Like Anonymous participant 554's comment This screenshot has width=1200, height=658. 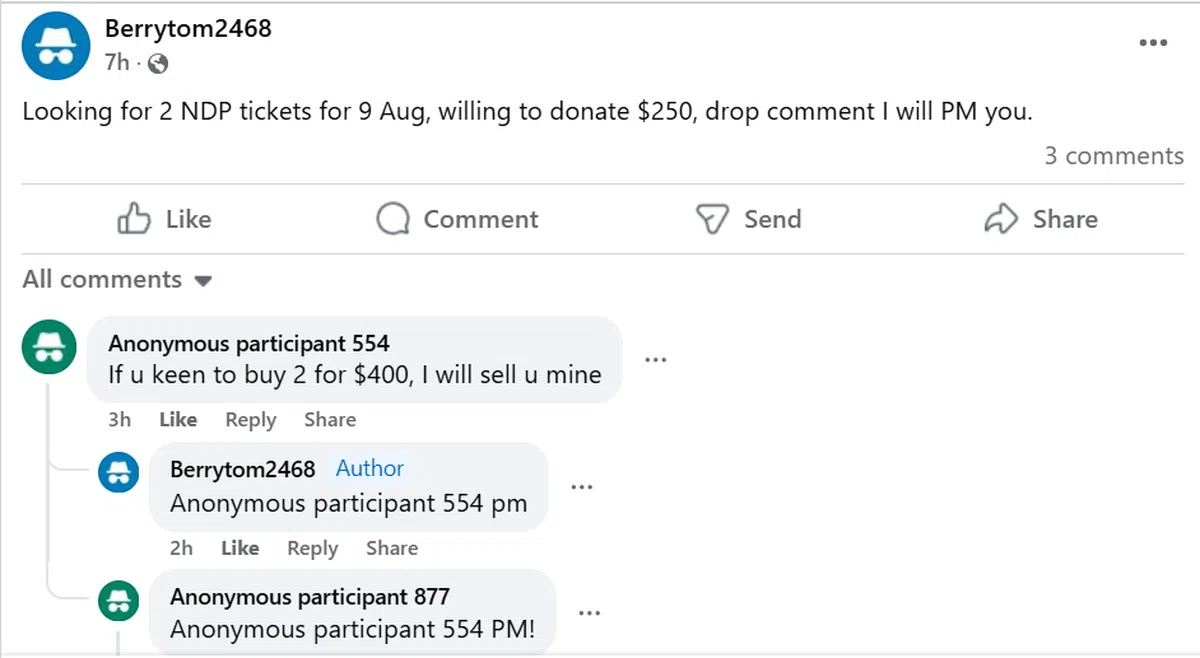(x=178, y=420)
